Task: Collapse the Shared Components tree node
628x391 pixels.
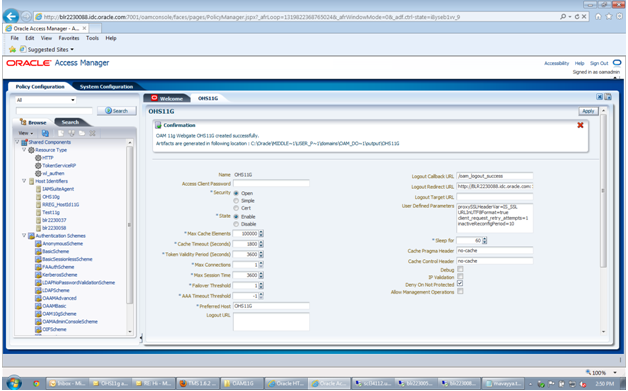Action: pyautogui.click(x=17, y=142)
